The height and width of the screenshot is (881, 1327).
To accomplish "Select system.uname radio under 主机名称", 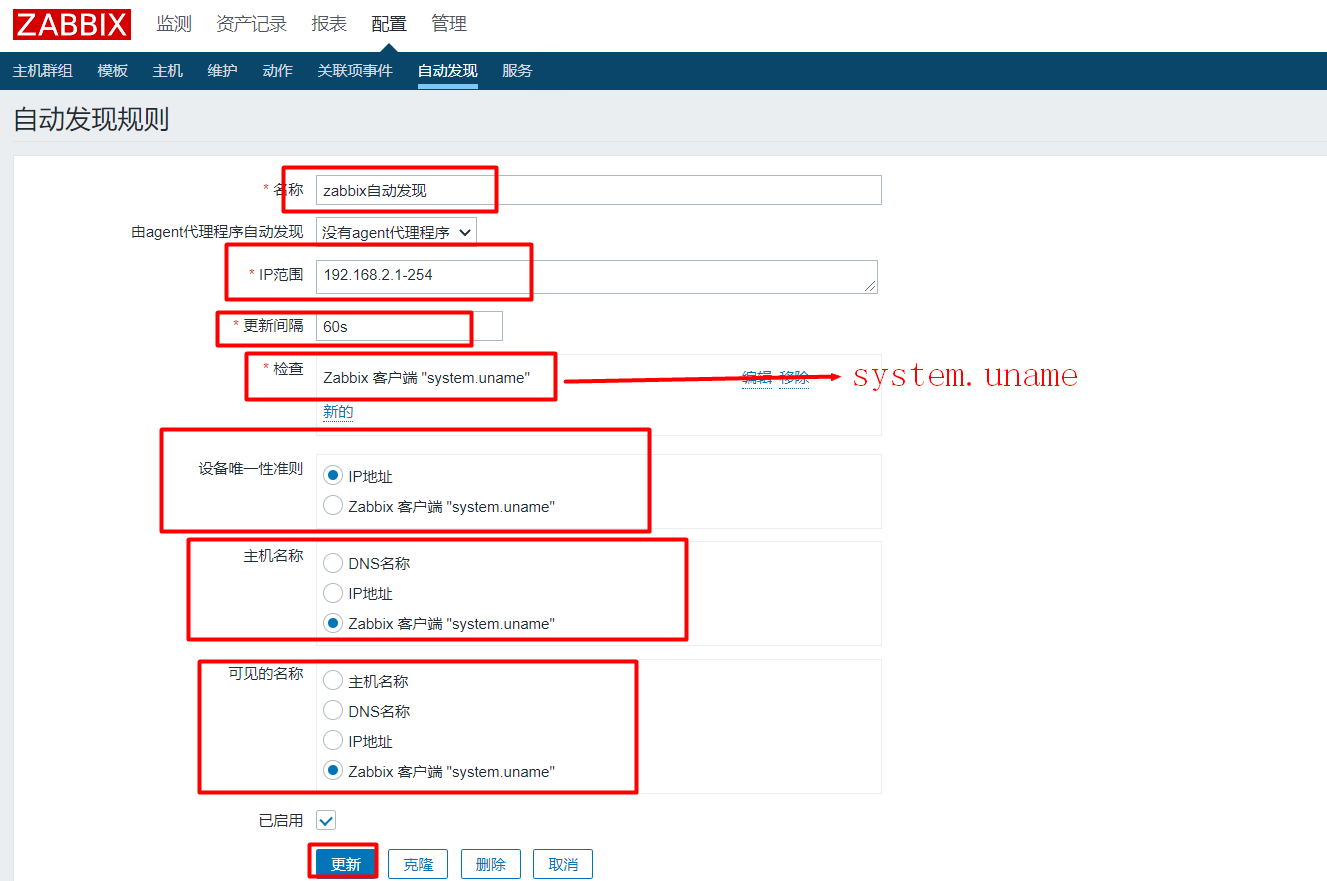I will pyautogui.click(x=333, y=623).
